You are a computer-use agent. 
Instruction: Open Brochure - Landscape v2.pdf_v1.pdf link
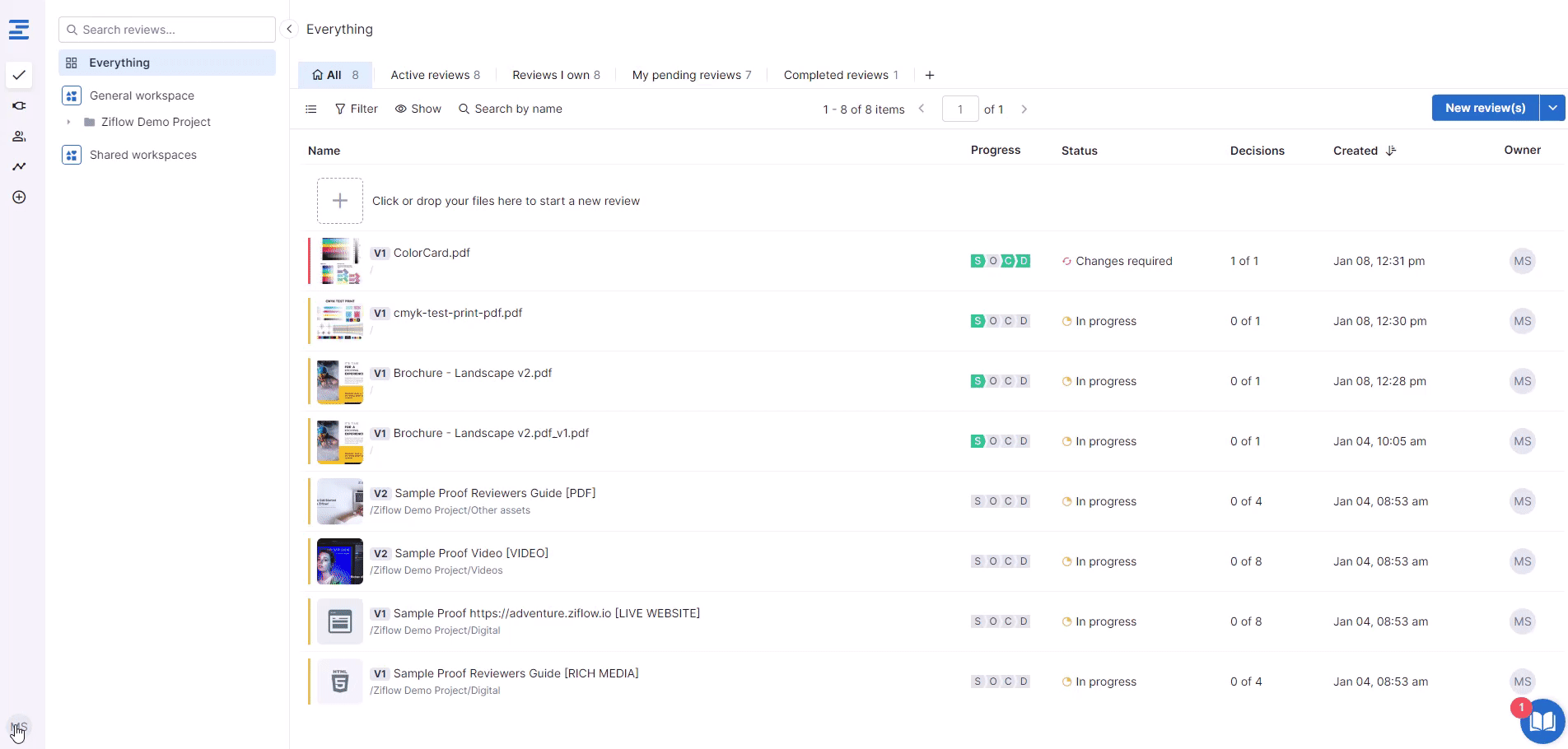pos(491,433)
